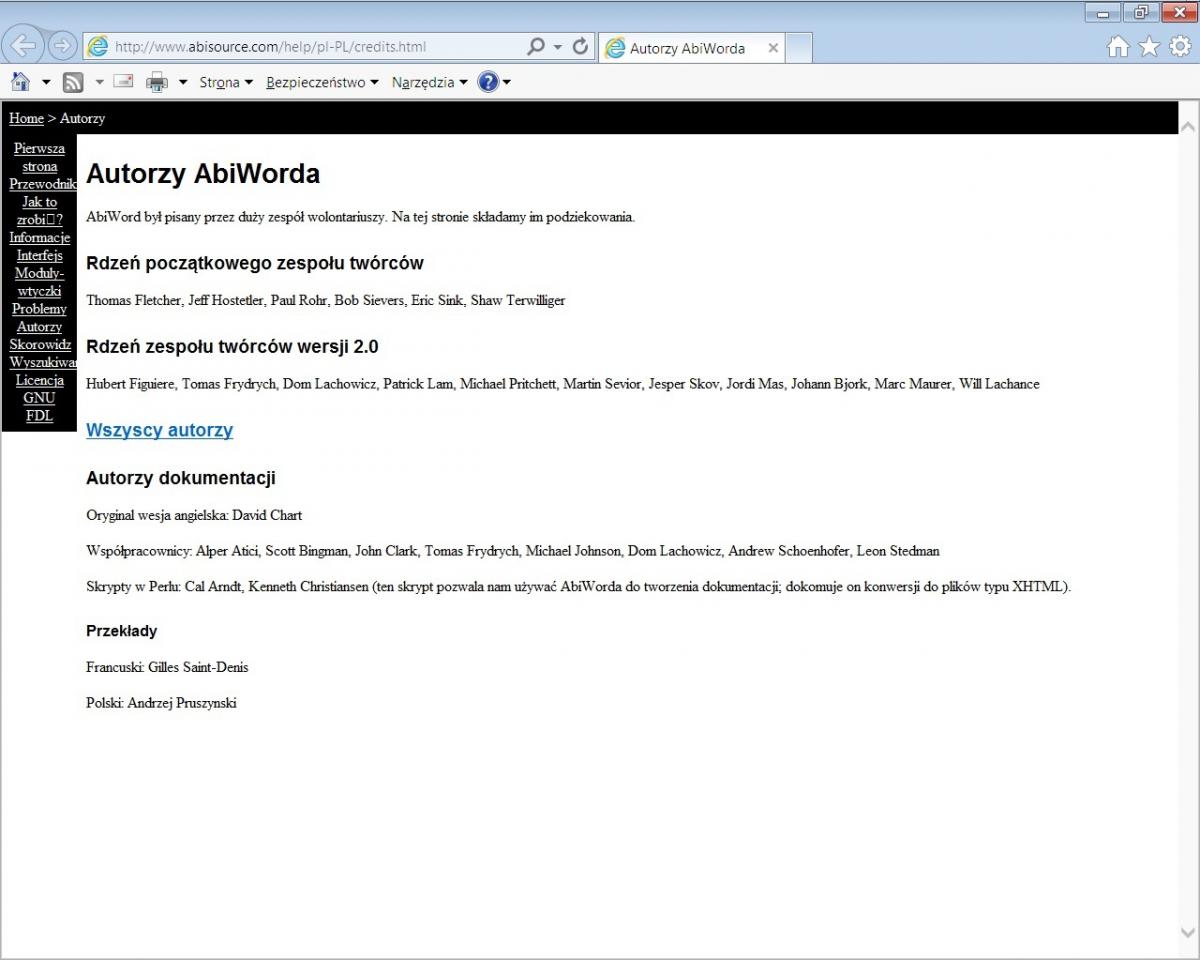The image size is (1200, 960).
Task: Expand the RSS feeds dropdown arrow
Action: point(99,82)
